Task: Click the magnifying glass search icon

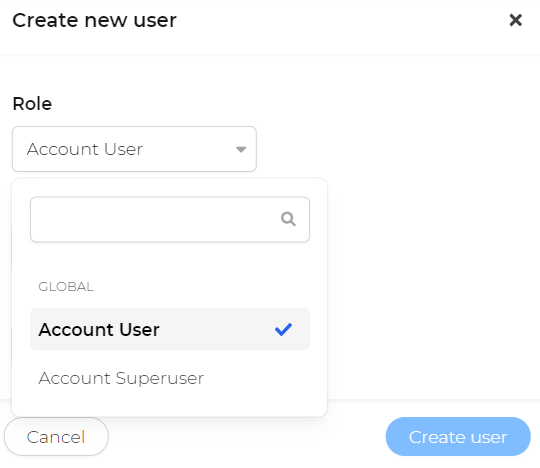Action: 288,219
